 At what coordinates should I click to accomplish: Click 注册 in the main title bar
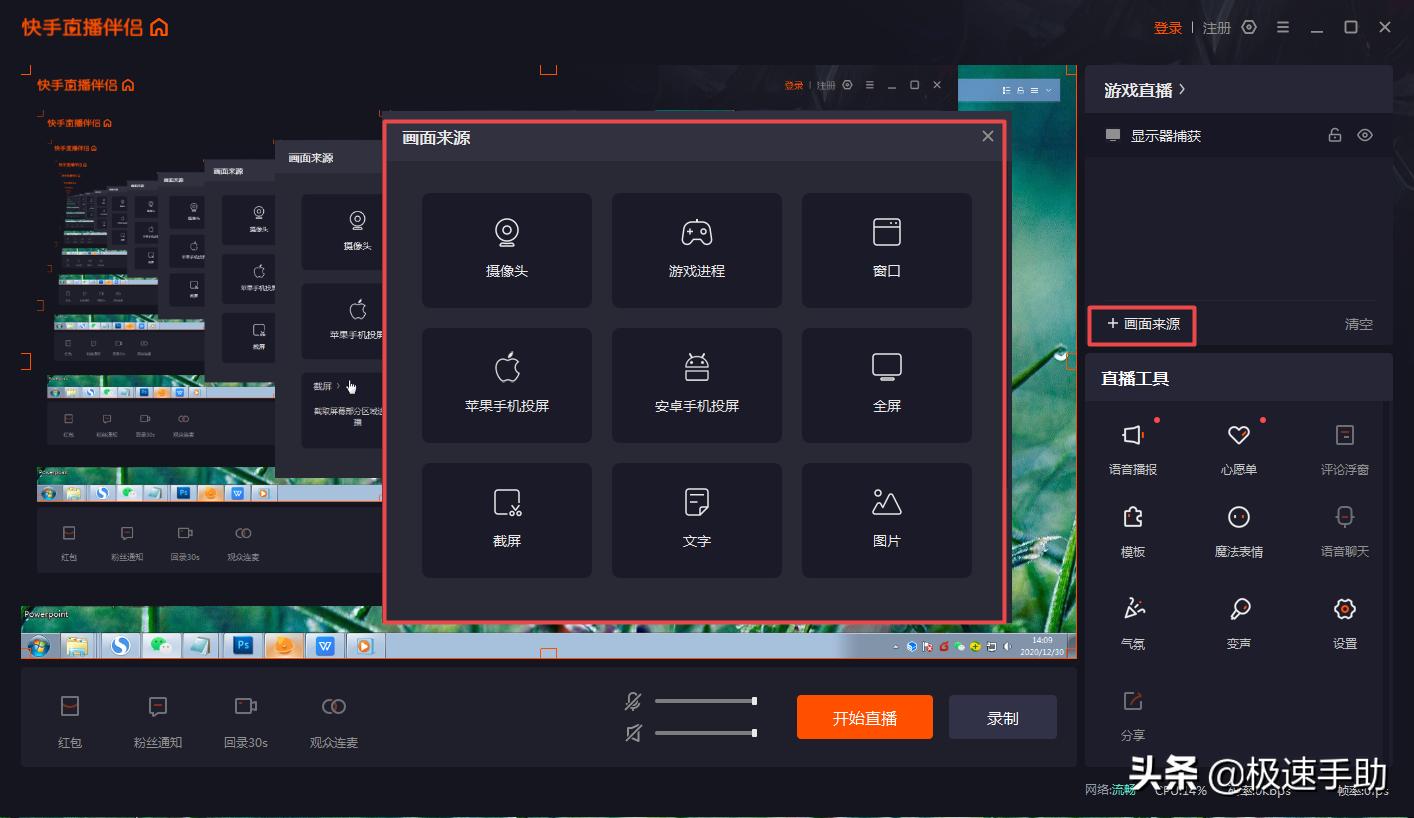1217,28
